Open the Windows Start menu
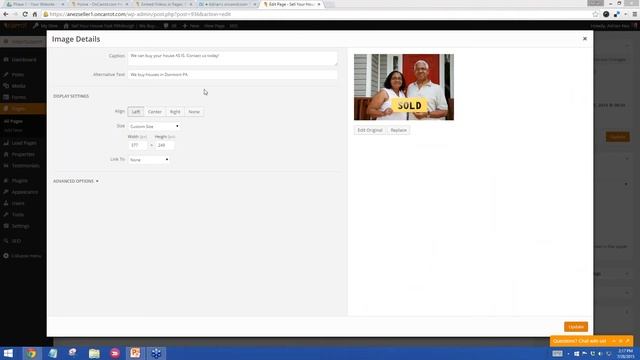The image size is (640, 360). 8,353
